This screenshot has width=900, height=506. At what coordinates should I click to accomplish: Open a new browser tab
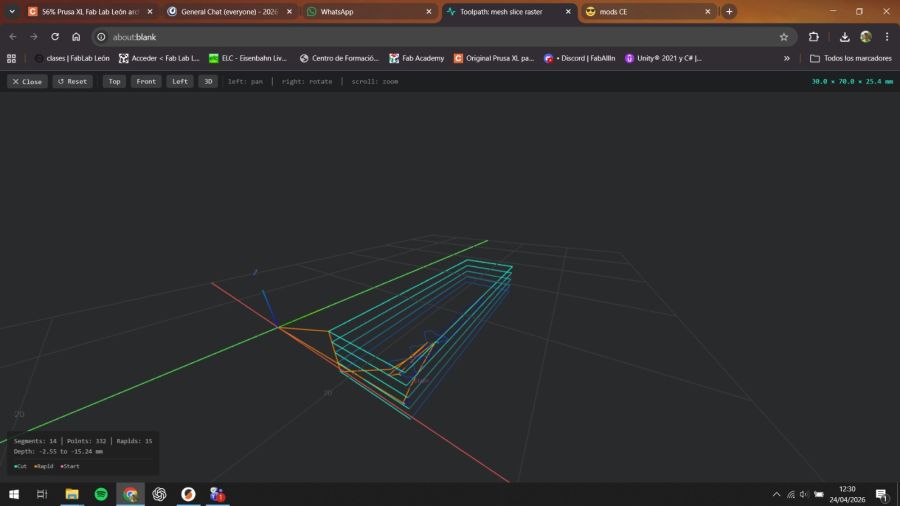(729, 11)
